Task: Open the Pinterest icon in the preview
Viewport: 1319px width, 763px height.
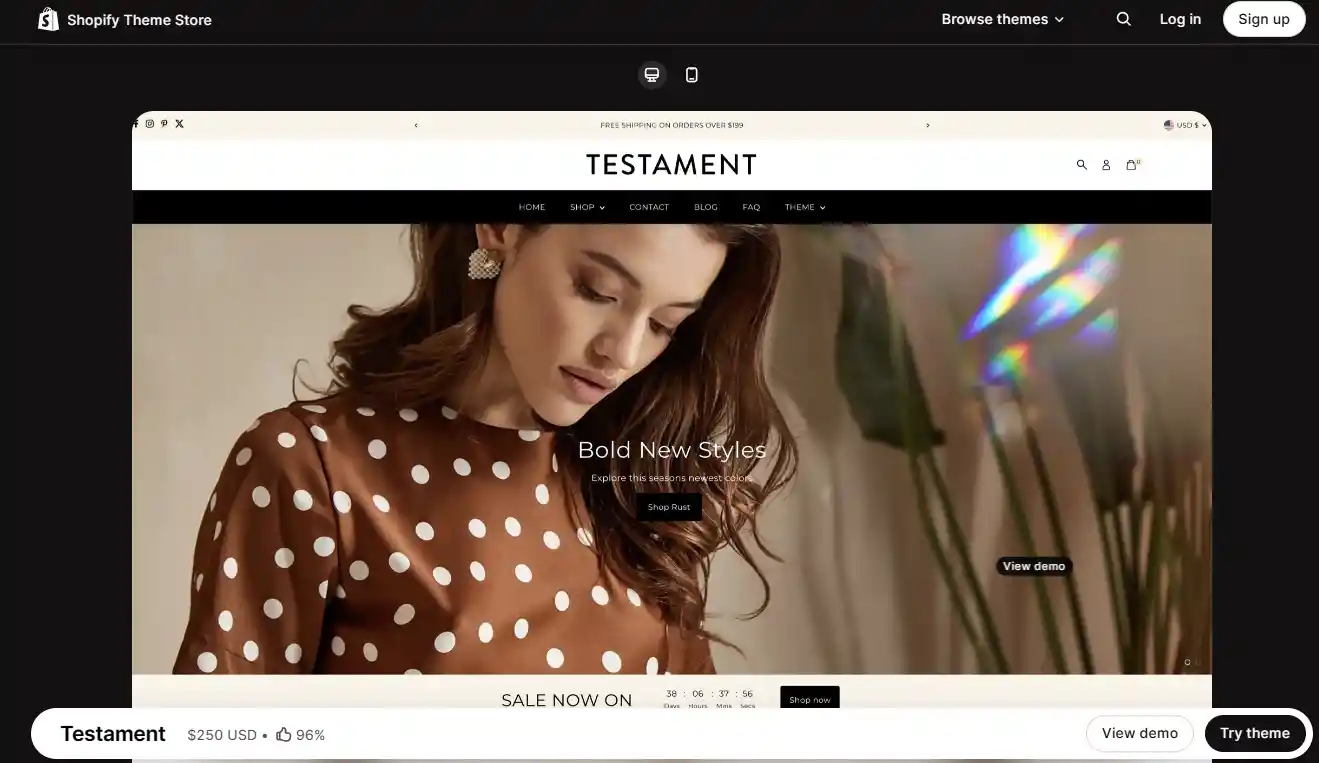Action: tap(164, 124)
